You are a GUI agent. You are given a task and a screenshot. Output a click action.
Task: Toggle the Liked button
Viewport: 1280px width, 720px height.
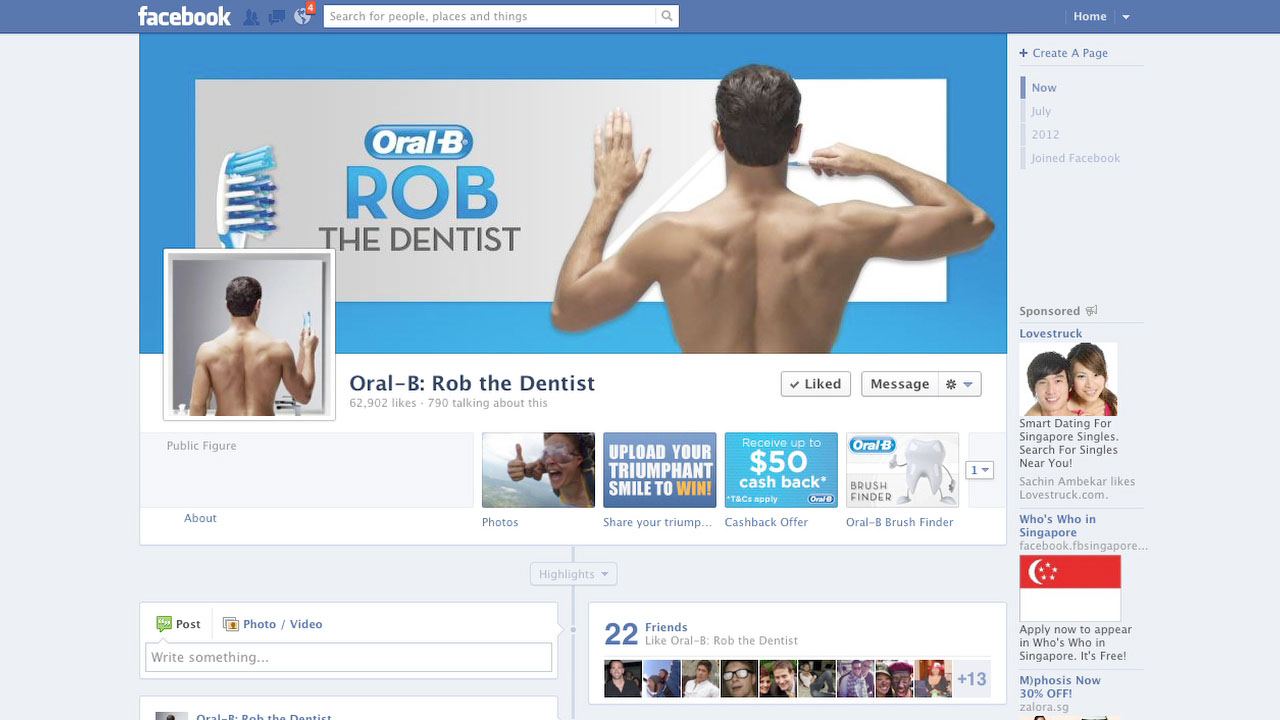[815, 384]
